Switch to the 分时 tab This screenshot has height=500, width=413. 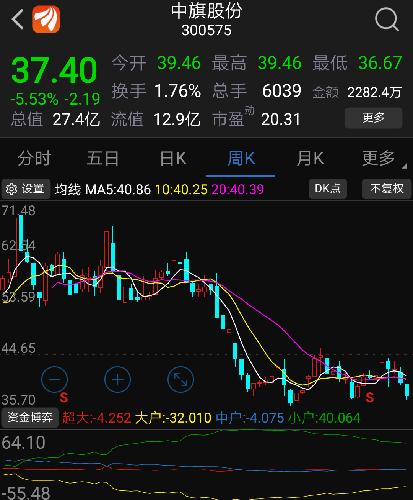click(34, 158)
